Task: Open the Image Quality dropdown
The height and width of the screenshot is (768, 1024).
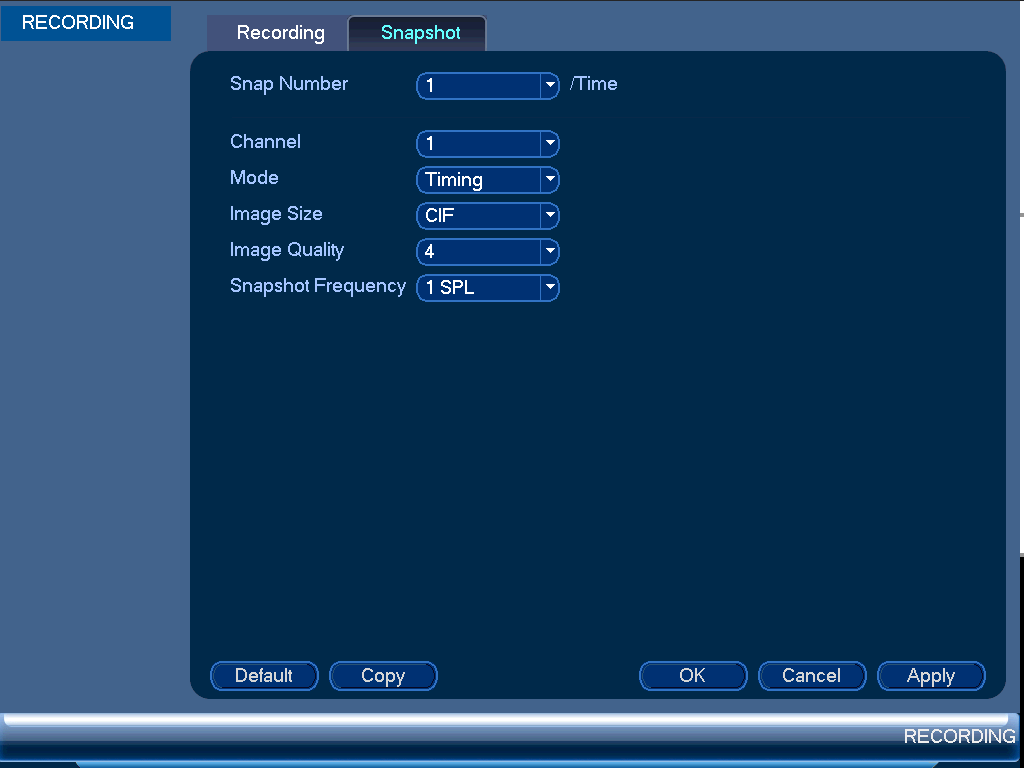Action: [488, 251]
